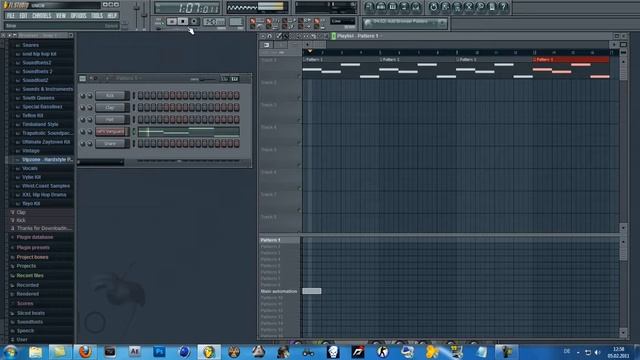The height and width of the screenshot is (360, 640).
Task: Open the Mixer shortcut icon
Action: point(416,7)
